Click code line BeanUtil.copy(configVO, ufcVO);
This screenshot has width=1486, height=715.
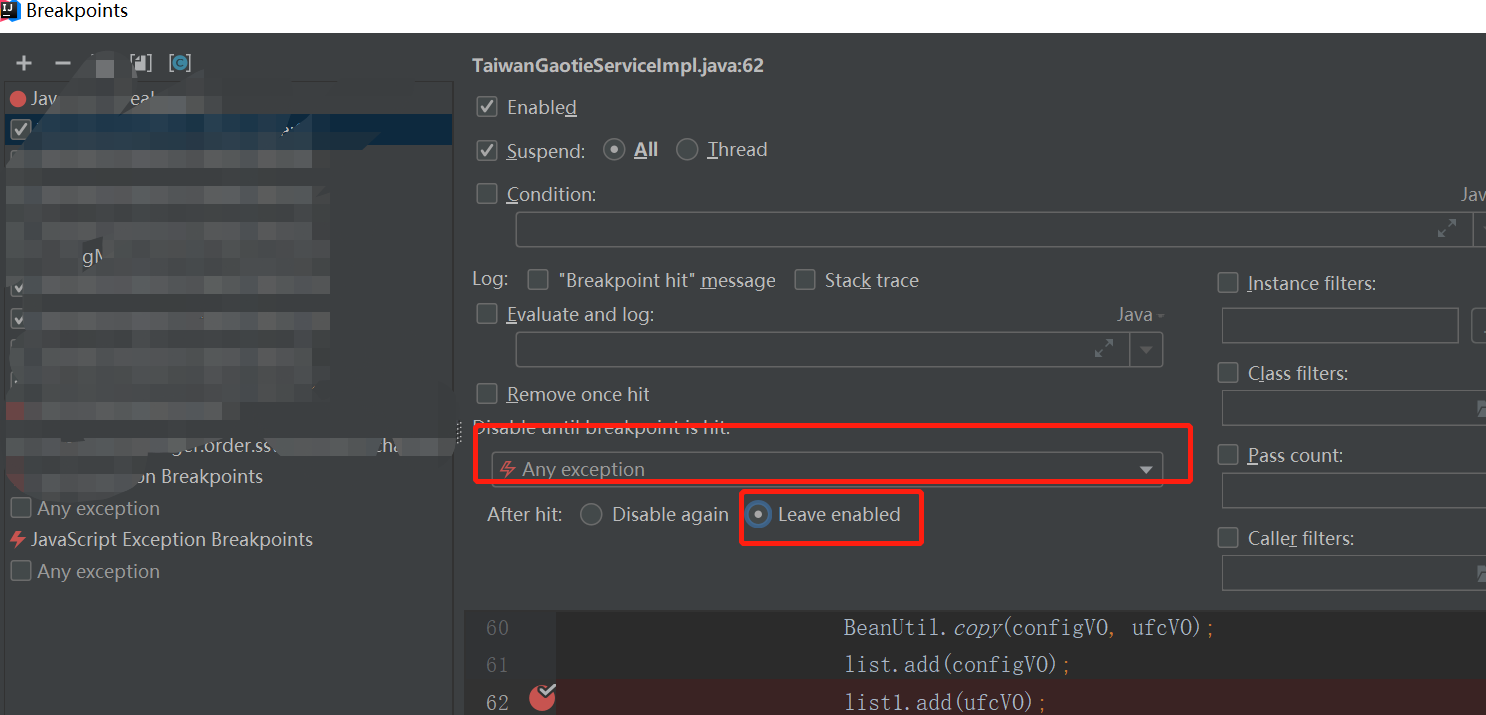click(x=1028, y=628)
